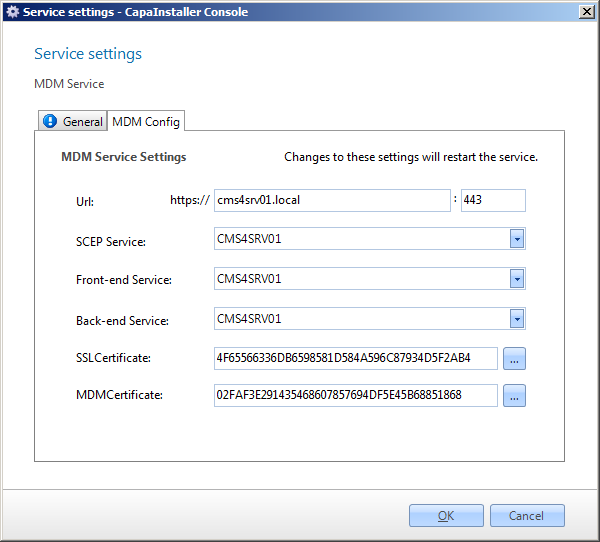
Task: Dismiss the dialog with Cancel
Action: pos(527,516)
